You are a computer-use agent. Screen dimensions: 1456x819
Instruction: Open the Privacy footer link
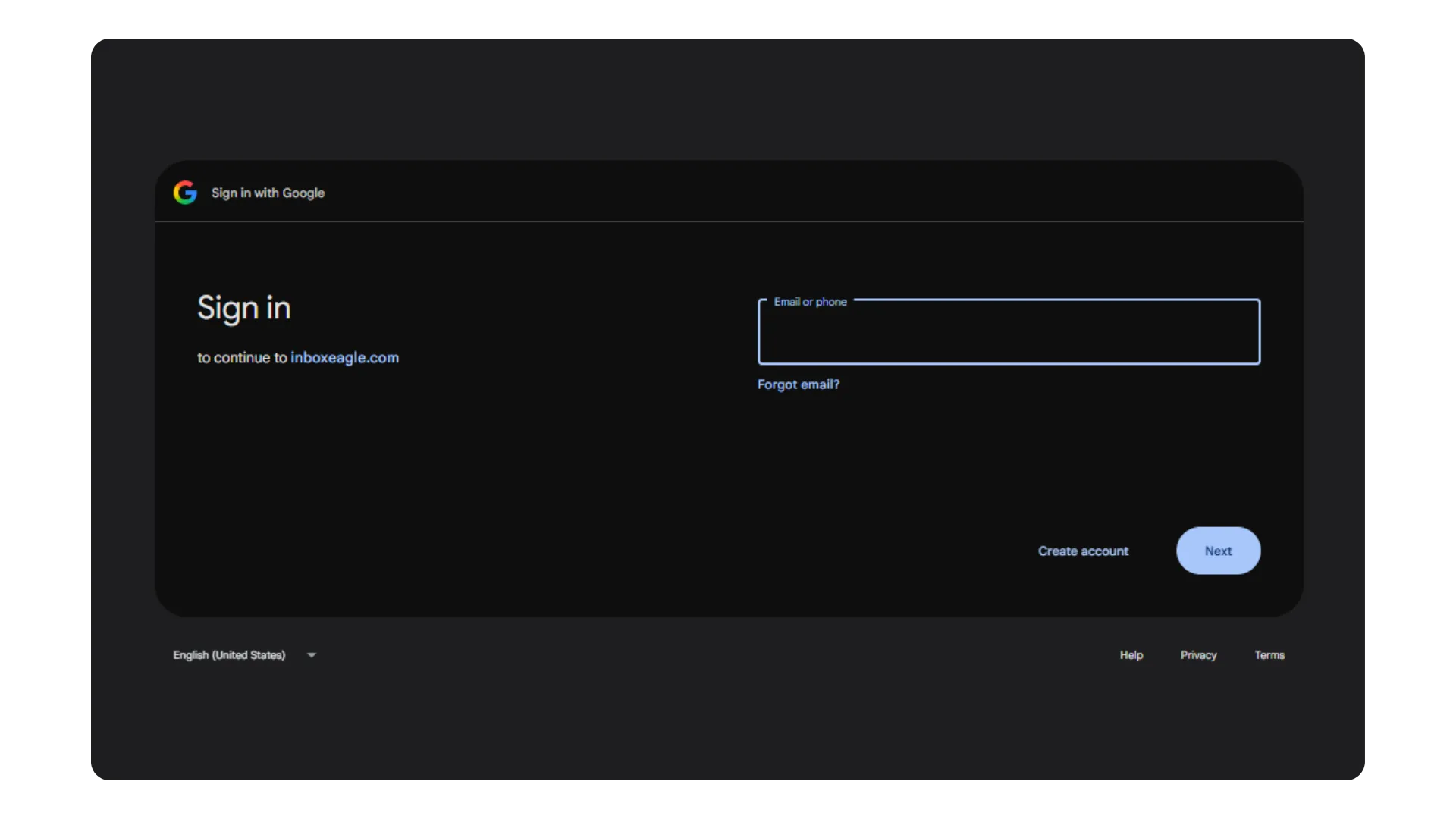tap(1198, 655)
